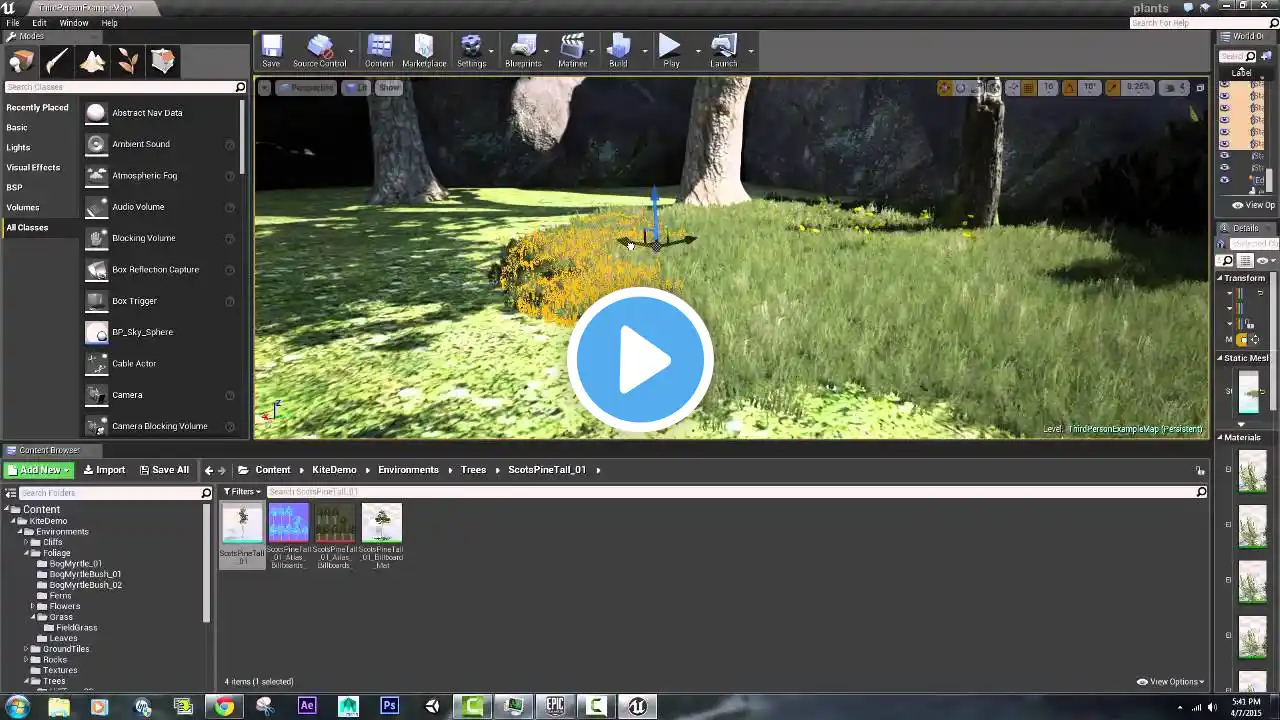Open the Filters dropdown in Content Browser
The image size is (1280, 720).
(x=242, y=492)
